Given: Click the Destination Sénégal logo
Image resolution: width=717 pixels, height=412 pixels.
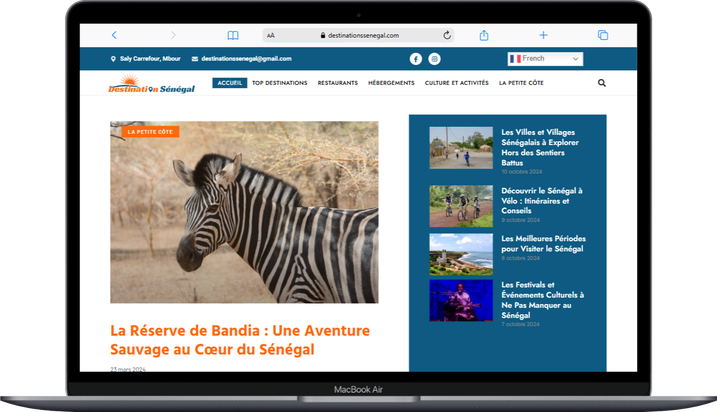Looking at the screenshot, I should tap(151, 84).
